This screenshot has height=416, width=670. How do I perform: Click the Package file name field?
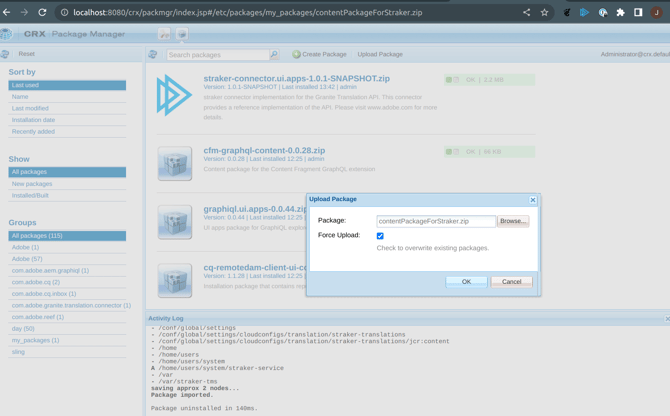436,221
